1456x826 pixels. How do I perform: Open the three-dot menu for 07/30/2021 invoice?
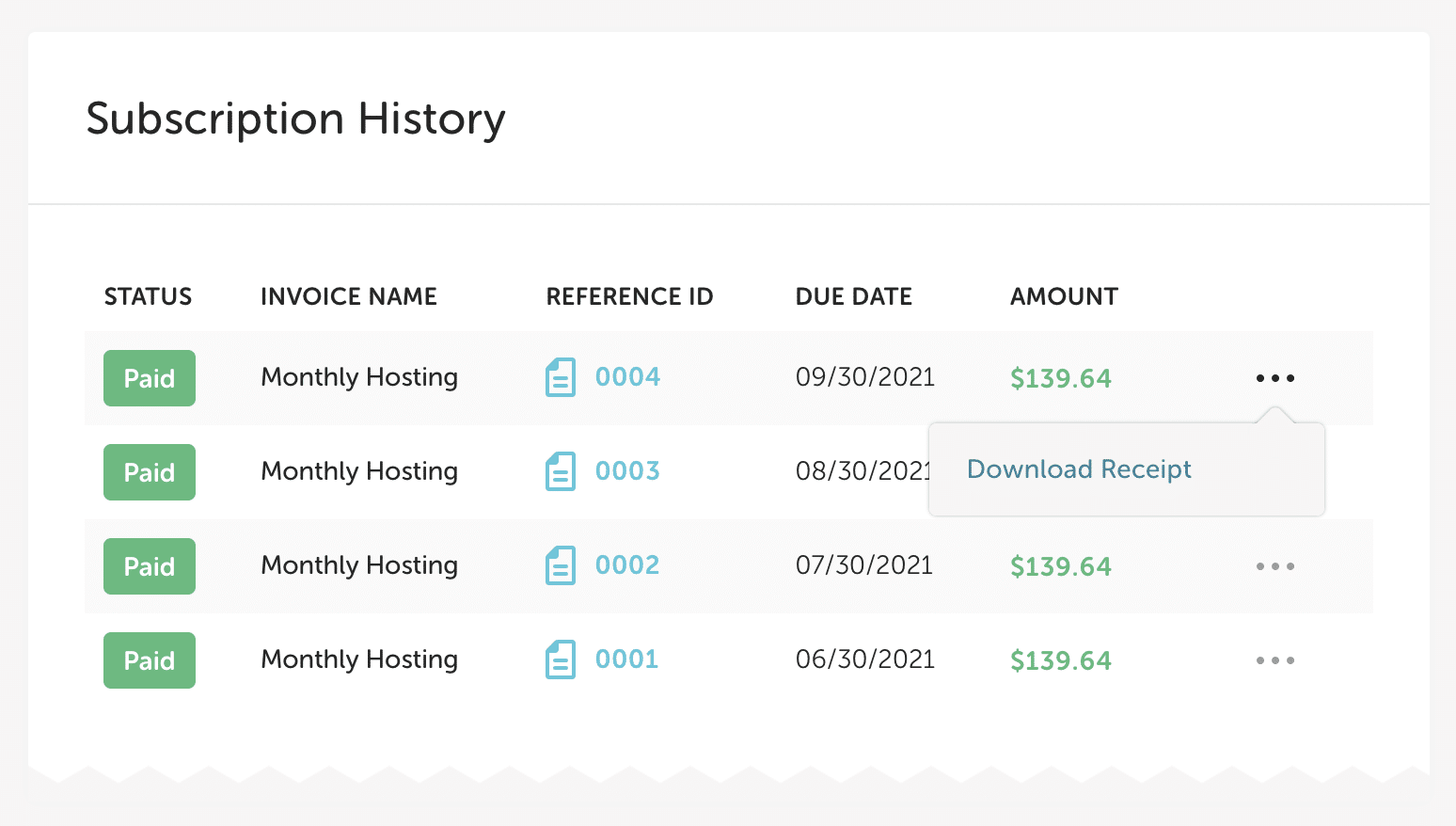tap(1274, 566)
